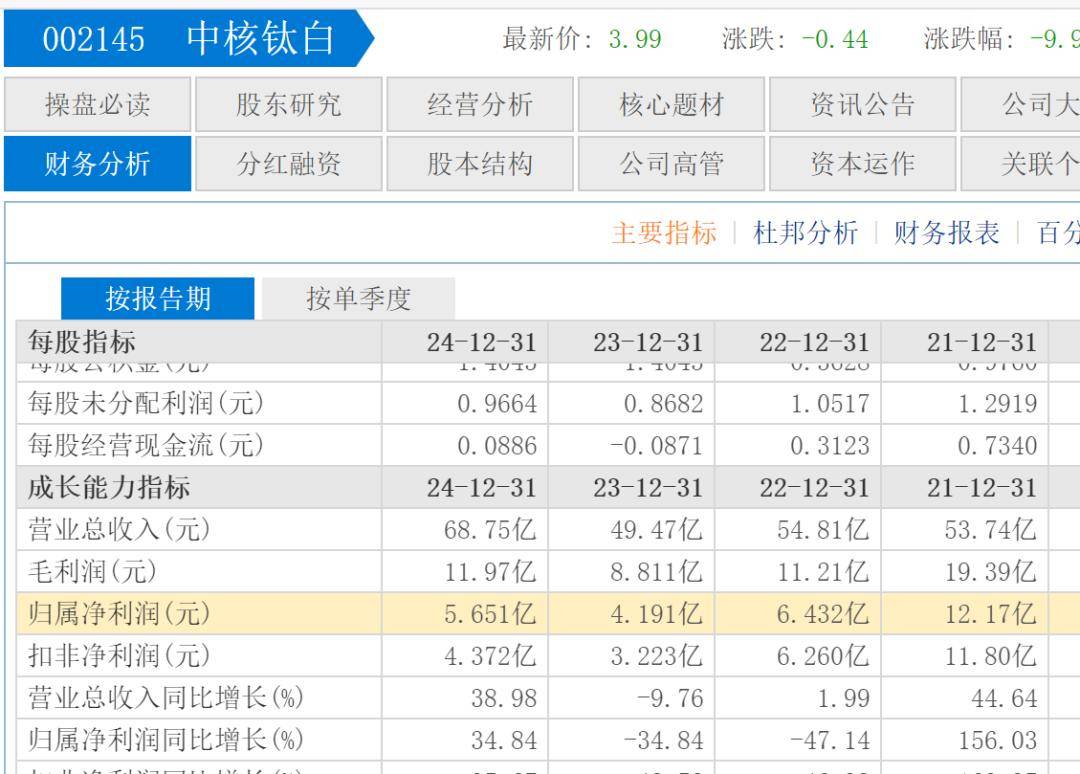Screen dimensions: 1080x774
Task: Click the 49.47亿 revenue value
Action: click(x=656, y=530)
